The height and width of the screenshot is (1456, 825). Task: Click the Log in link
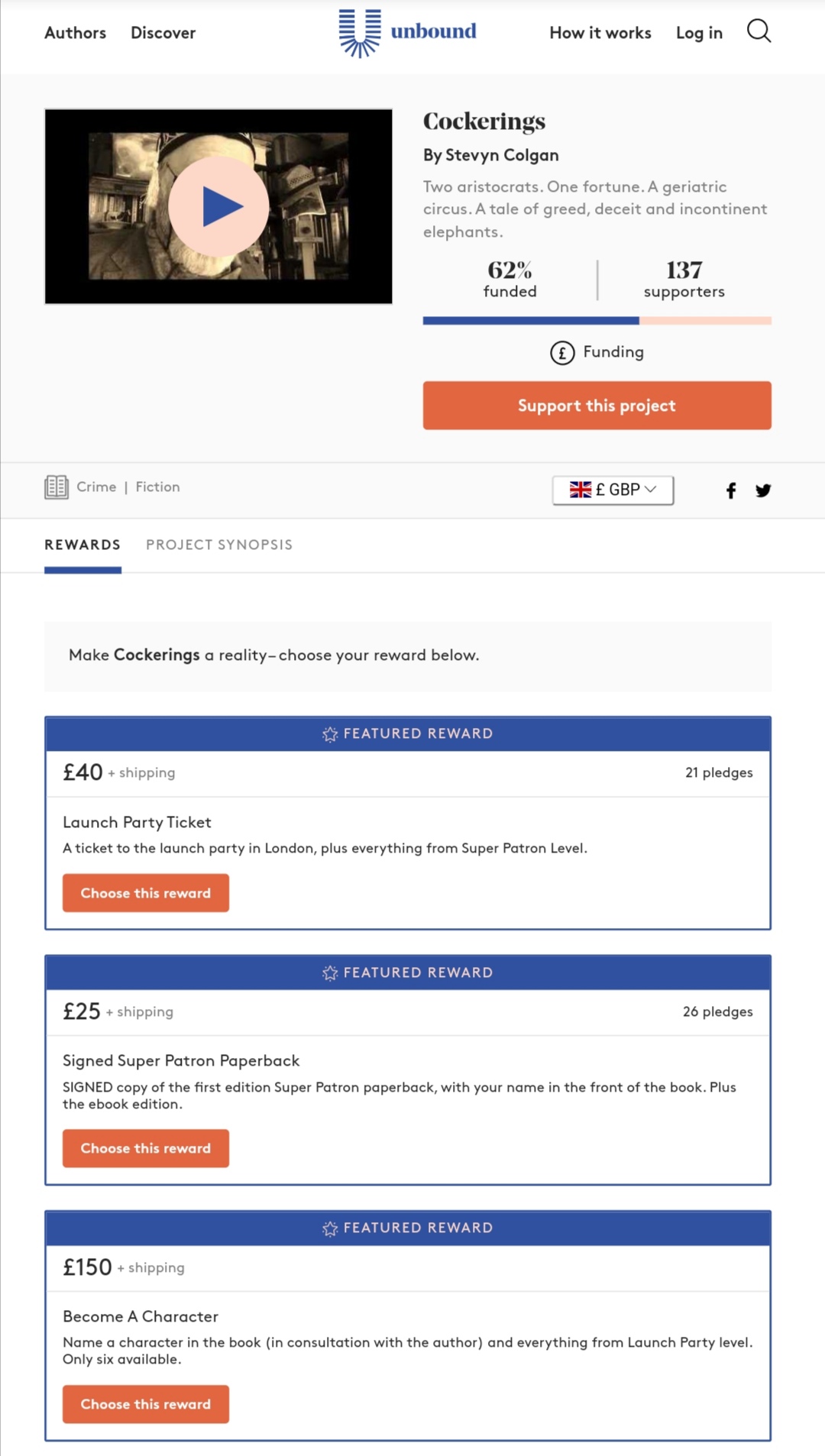tap(699, 33)
